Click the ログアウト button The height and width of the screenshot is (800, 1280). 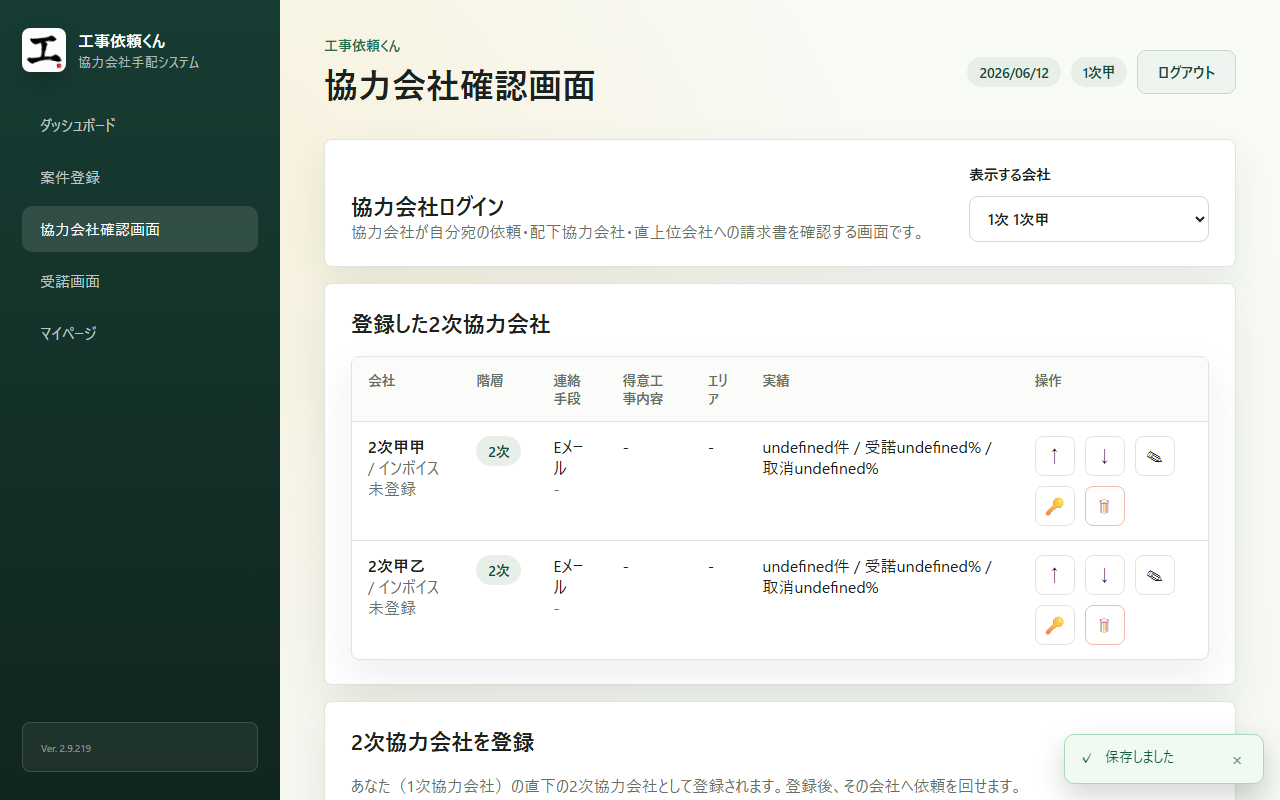point(1186,72)
